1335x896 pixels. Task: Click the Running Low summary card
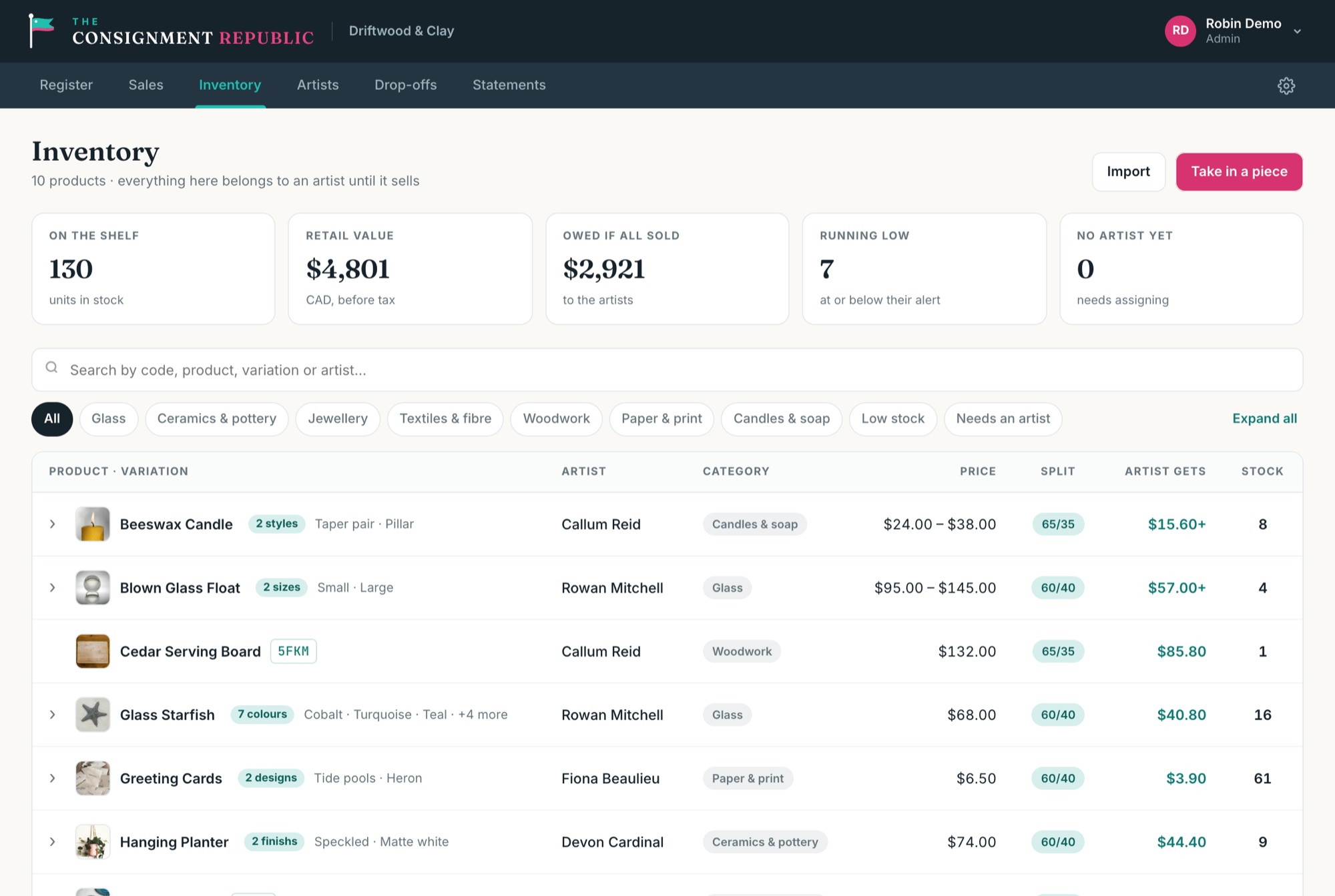[x=924, y=269]
